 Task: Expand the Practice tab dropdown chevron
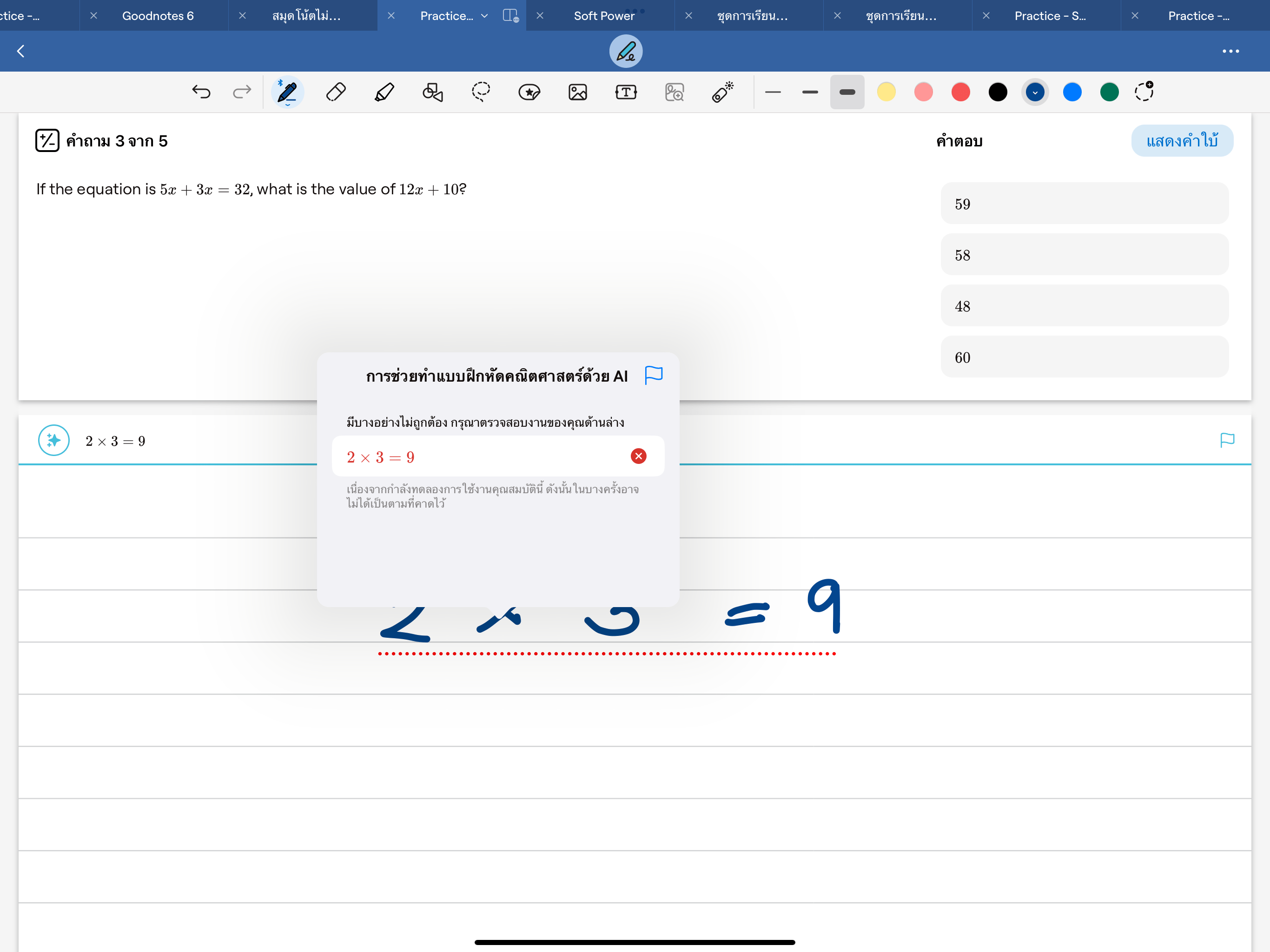(x=484, y=16)
